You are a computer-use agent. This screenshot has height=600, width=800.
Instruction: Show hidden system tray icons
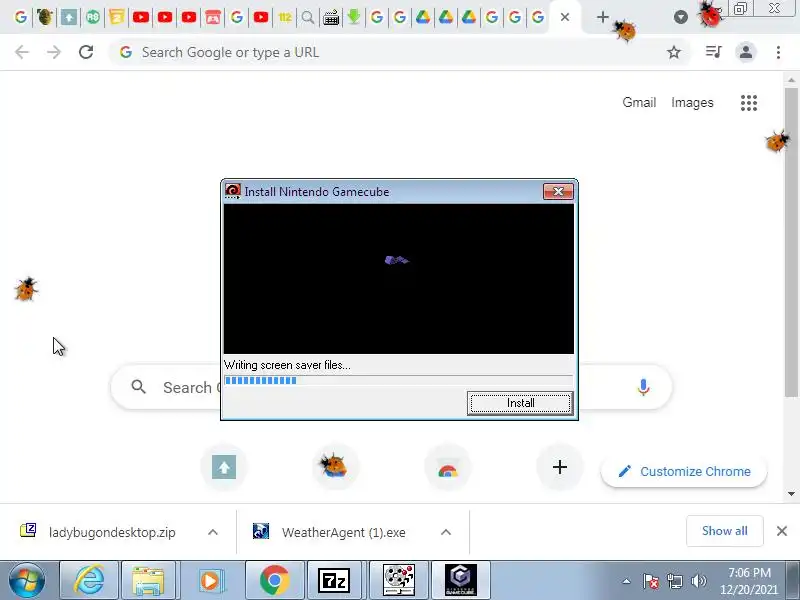tap(626, 581)
